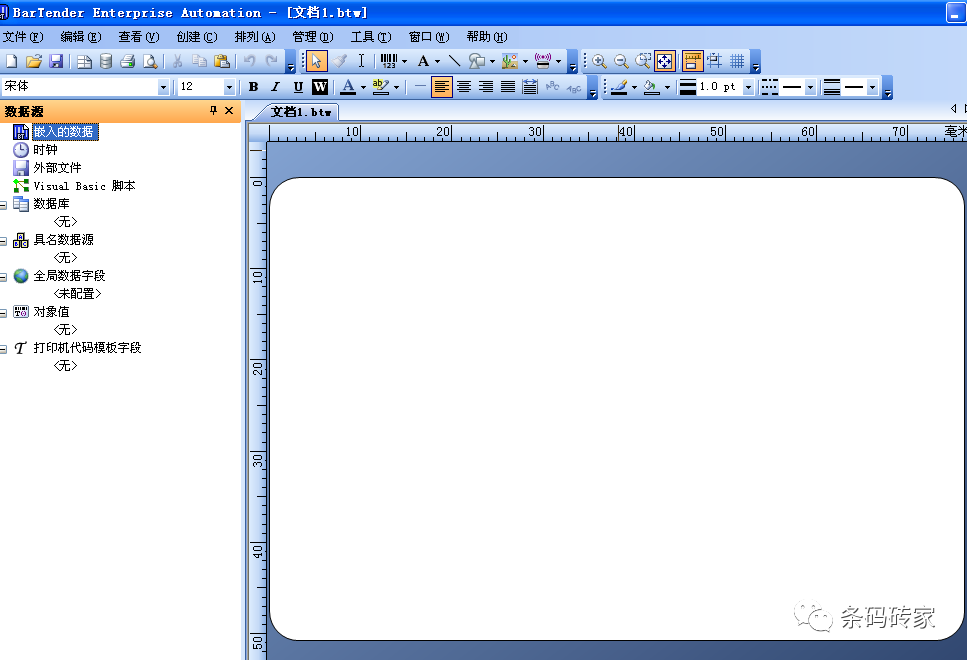Select 对象值 tree item
This screenshot has height=660, width=967.
tap(51, 312)
